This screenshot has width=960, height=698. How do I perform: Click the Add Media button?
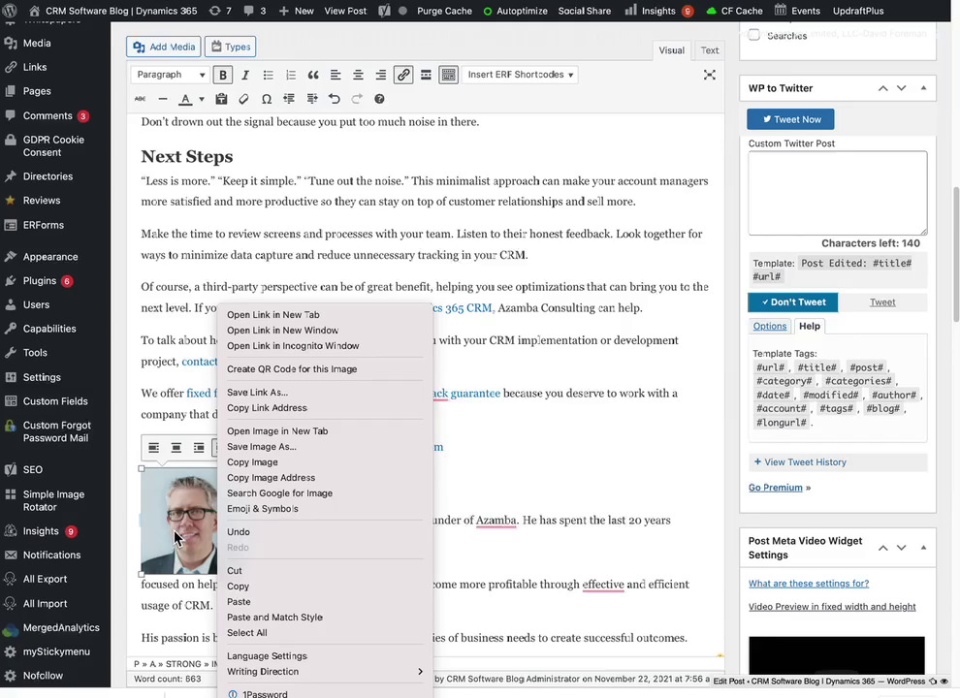(164, 47)
